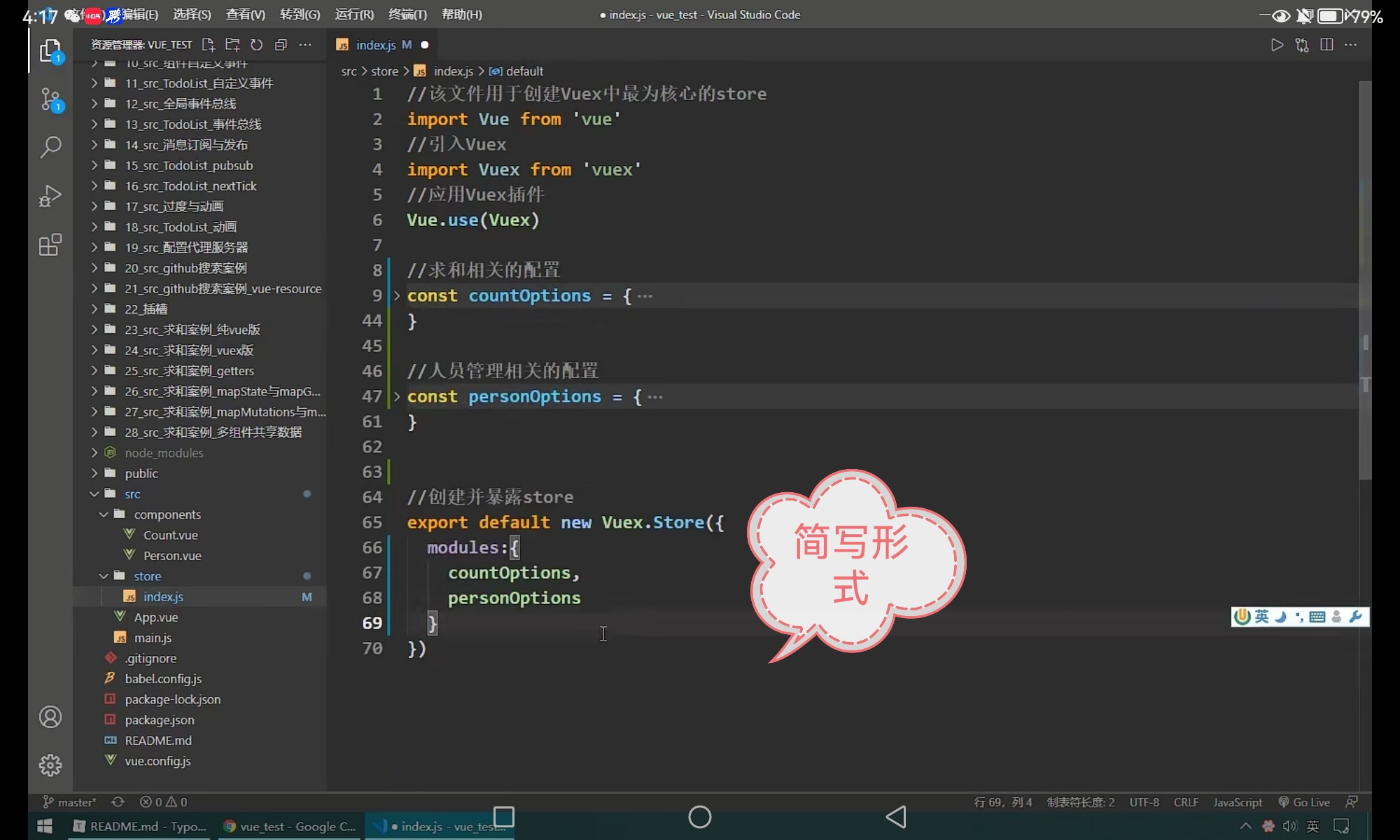Collapse all folders in explorer
This screenshot has height=840, width=1400.
pyautogui.click(x=281, y=45)
